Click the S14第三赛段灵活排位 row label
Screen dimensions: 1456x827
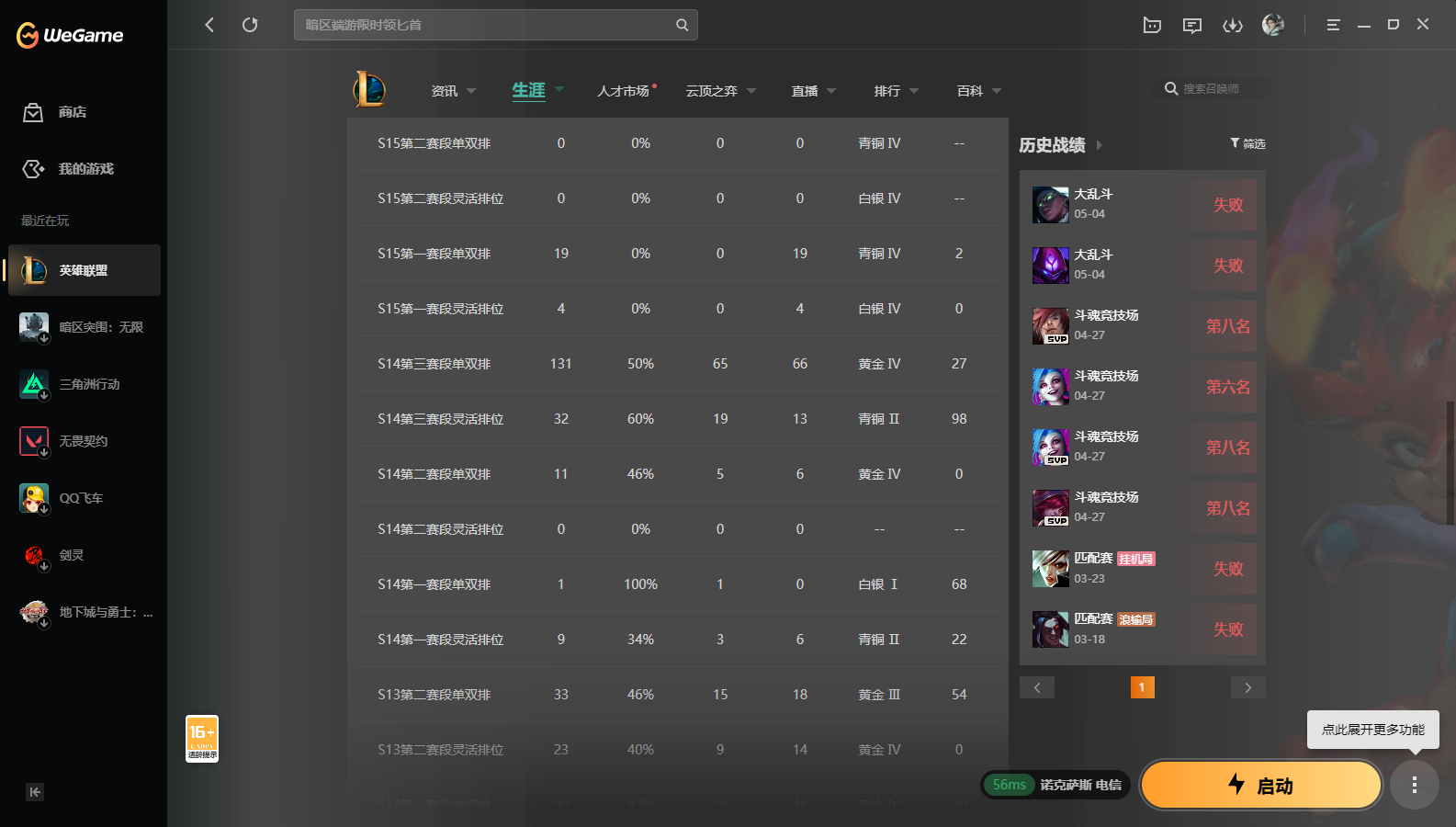pyautogui.click(x=441, y=419)
